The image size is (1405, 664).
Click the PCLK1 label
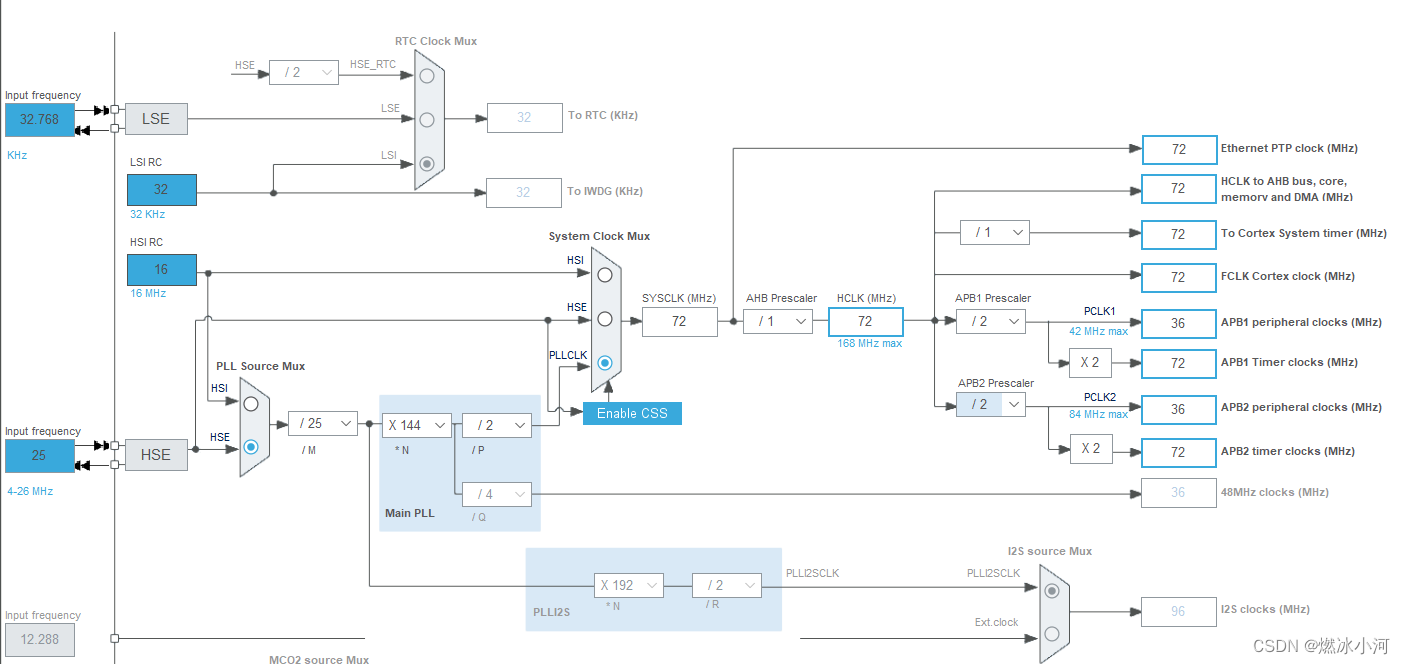1100,312
